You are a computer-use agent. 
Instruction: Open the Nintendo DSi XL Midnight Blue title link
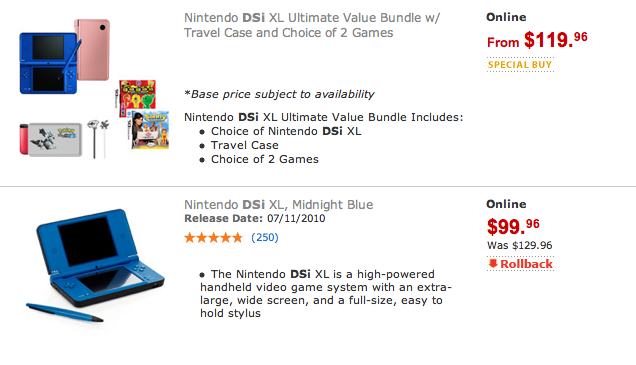(278, 204)
